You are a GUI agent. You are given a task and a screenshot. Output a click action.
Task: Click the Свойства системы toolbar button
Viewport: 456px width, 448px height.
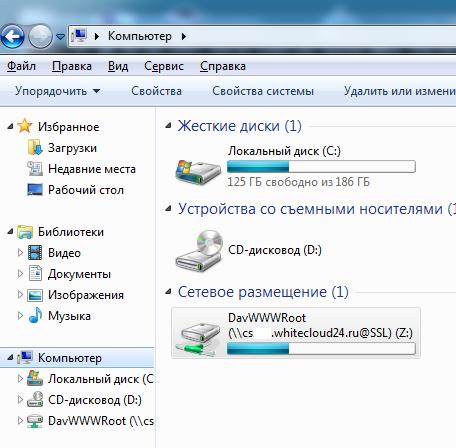263,91
